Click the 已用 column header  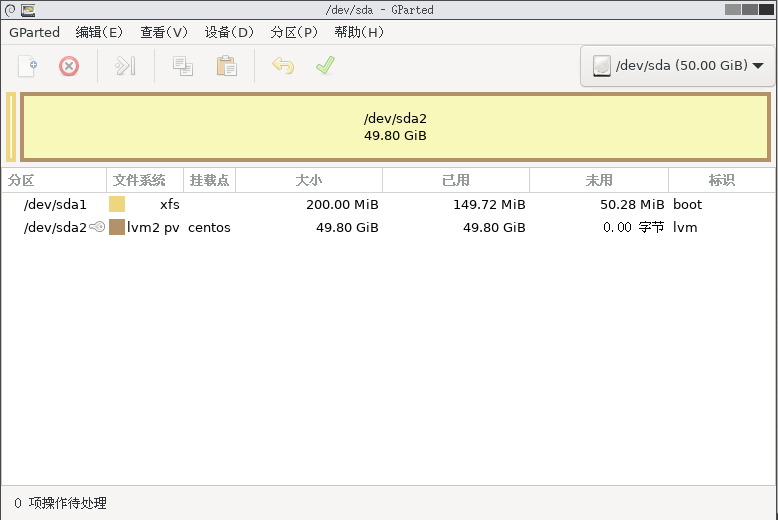point(455,180)
